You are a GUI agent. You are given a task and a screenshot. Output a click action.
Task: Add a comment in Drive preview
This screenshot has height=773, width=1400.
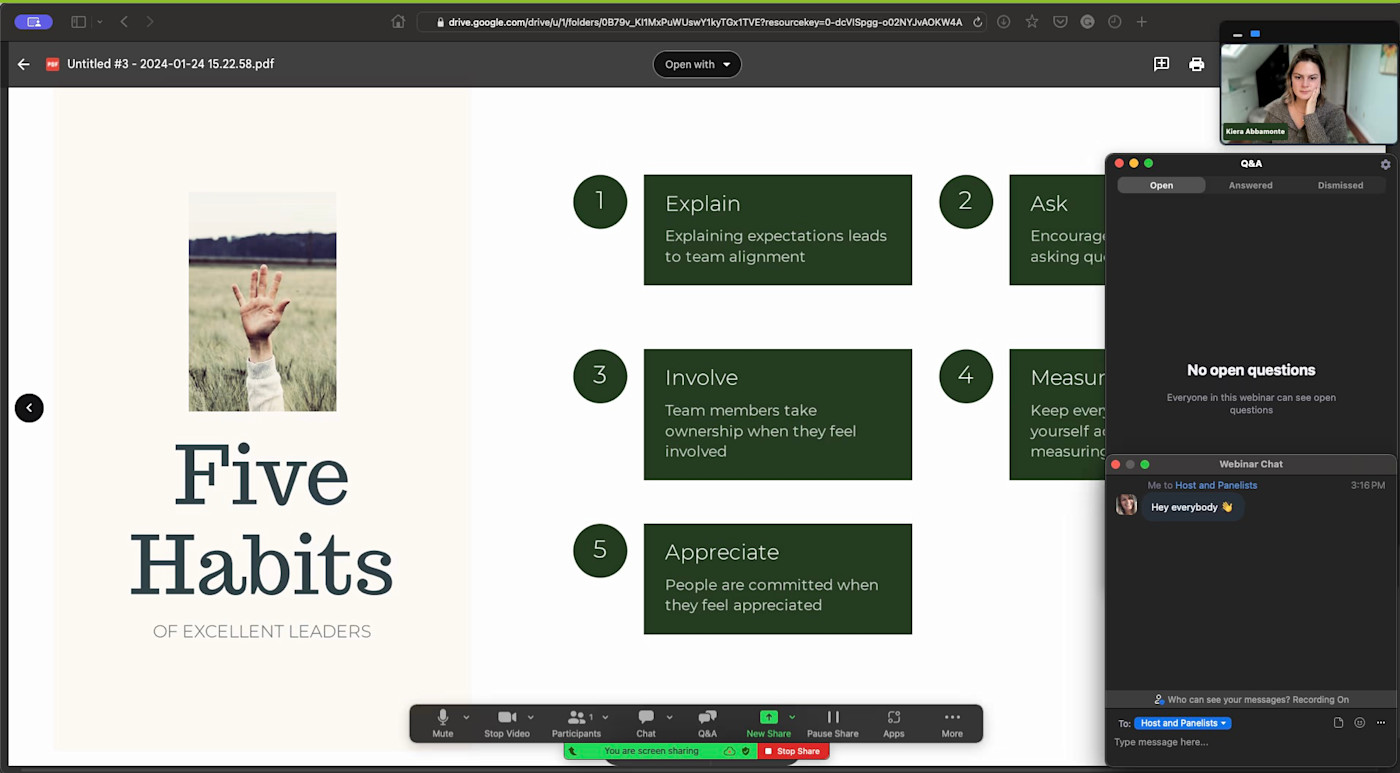click(1161, 64)
